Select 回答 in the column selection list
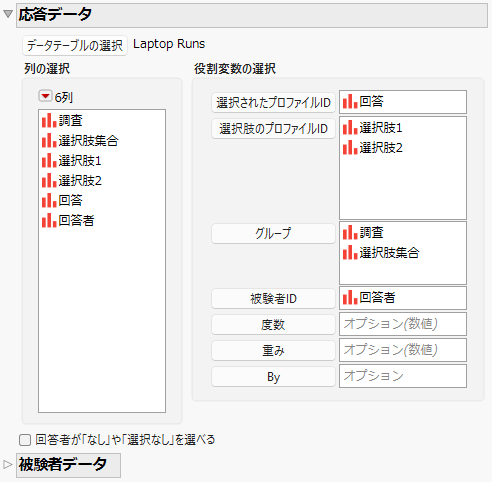The height and width of the screenshot is (482, 492). (x=102, y=200)
